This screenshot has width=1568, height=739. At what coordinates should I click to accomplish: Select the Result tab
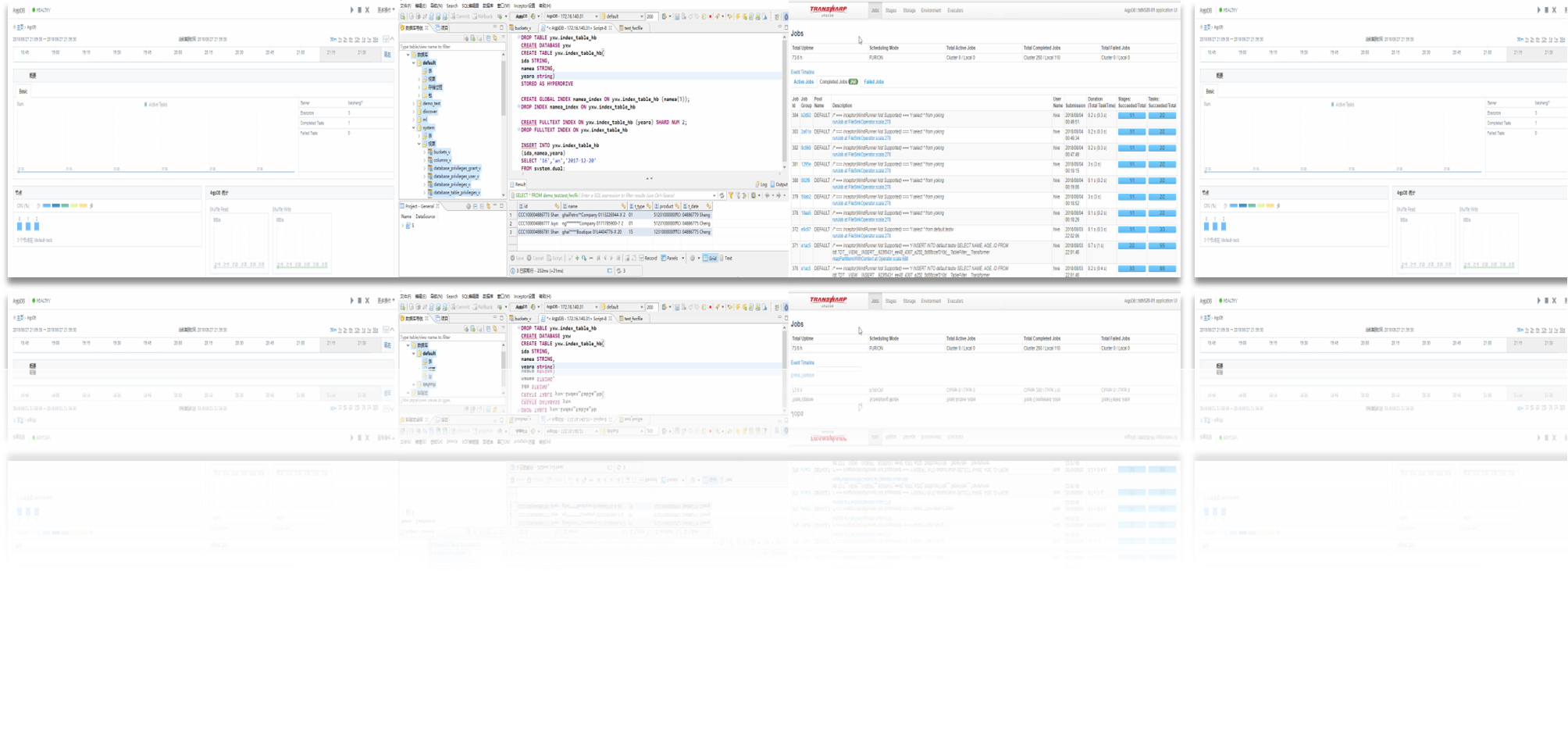[x=519, y=184]
